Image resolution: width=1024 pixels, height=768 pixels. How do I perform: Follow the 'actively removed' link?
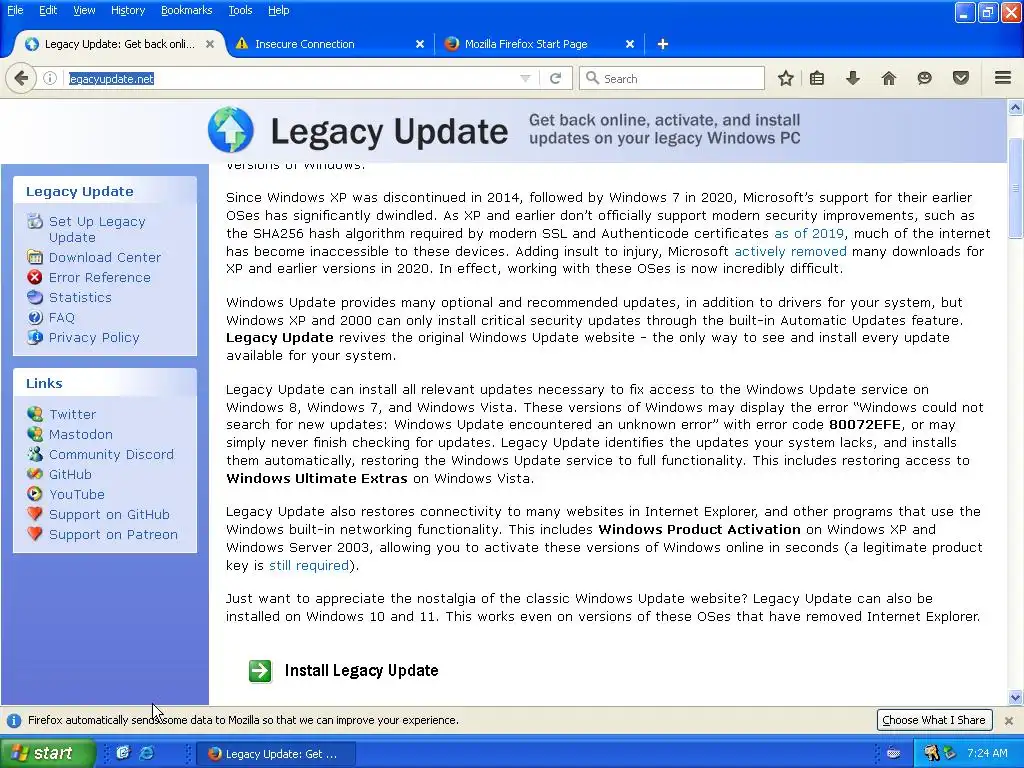(x=790, y=251)
